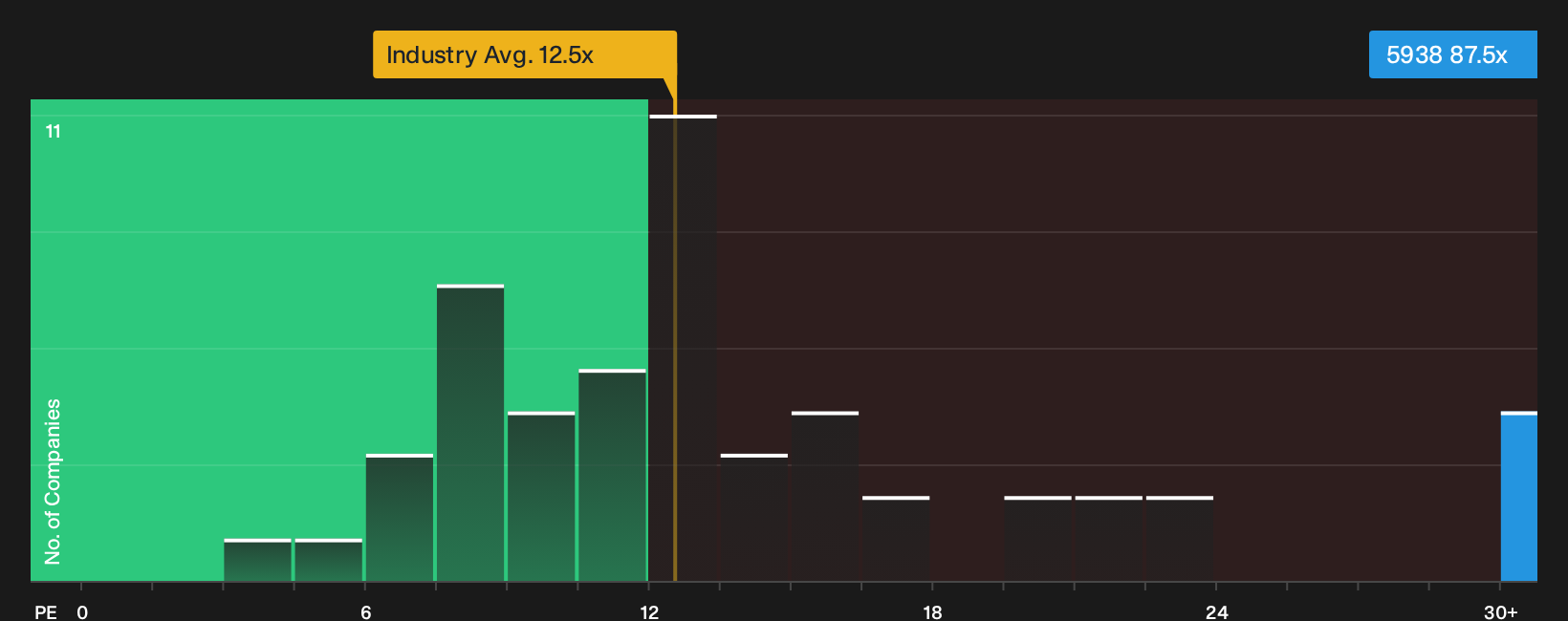Viewport: 1568px width, 621px height.
Task: Click the y-axis value 11
Action: click(x=54, y=132)
